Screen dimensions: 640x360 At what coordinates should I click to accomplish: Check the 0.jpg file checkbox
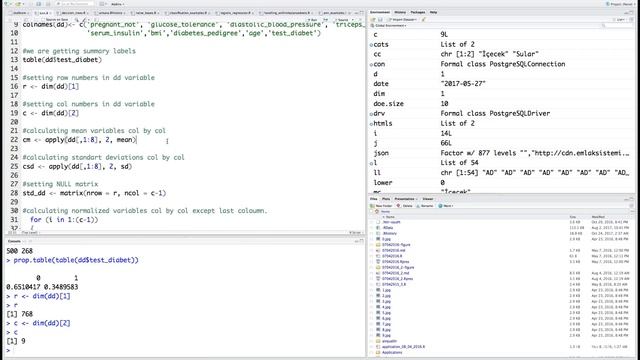pos(372,239)
